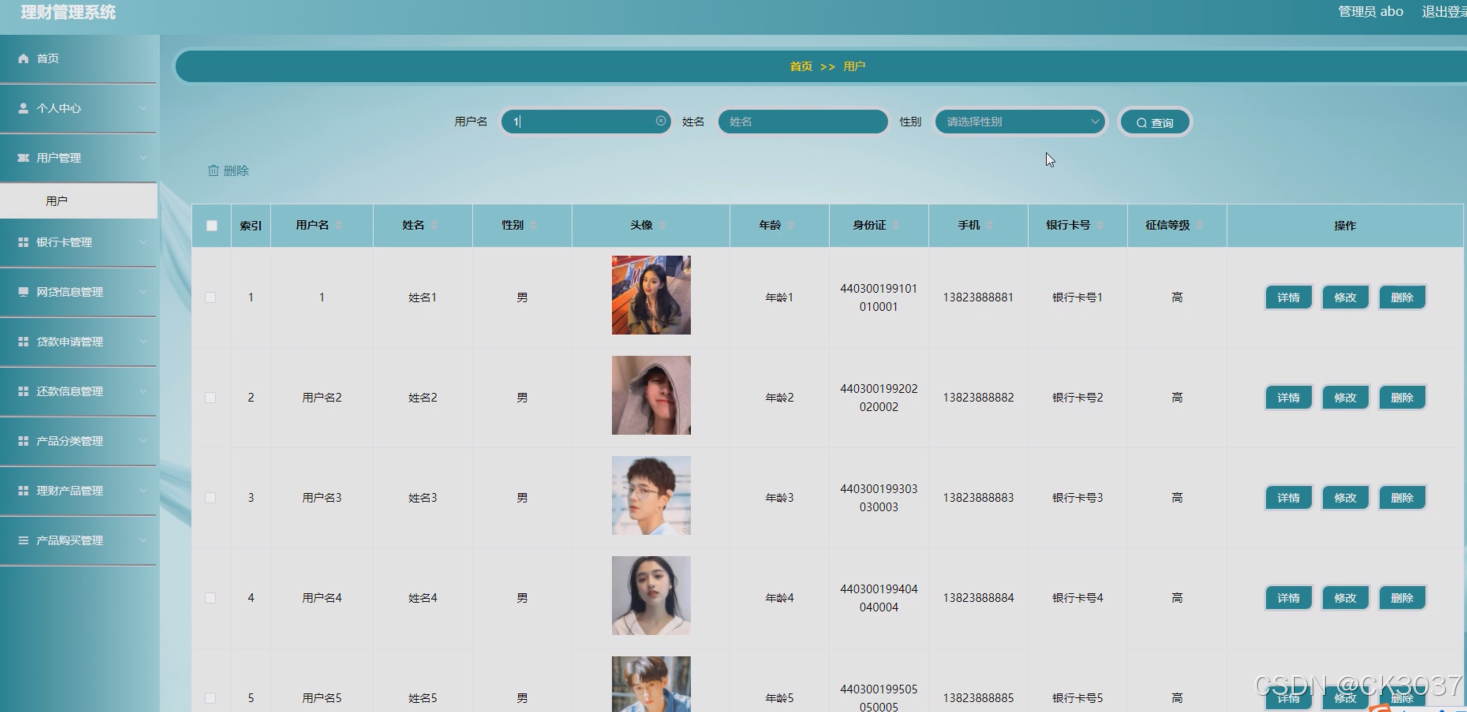Viewport: 1467px width, 712px height.
Task: Select the 用户 submenu item
Action: (x=78, y=201)
